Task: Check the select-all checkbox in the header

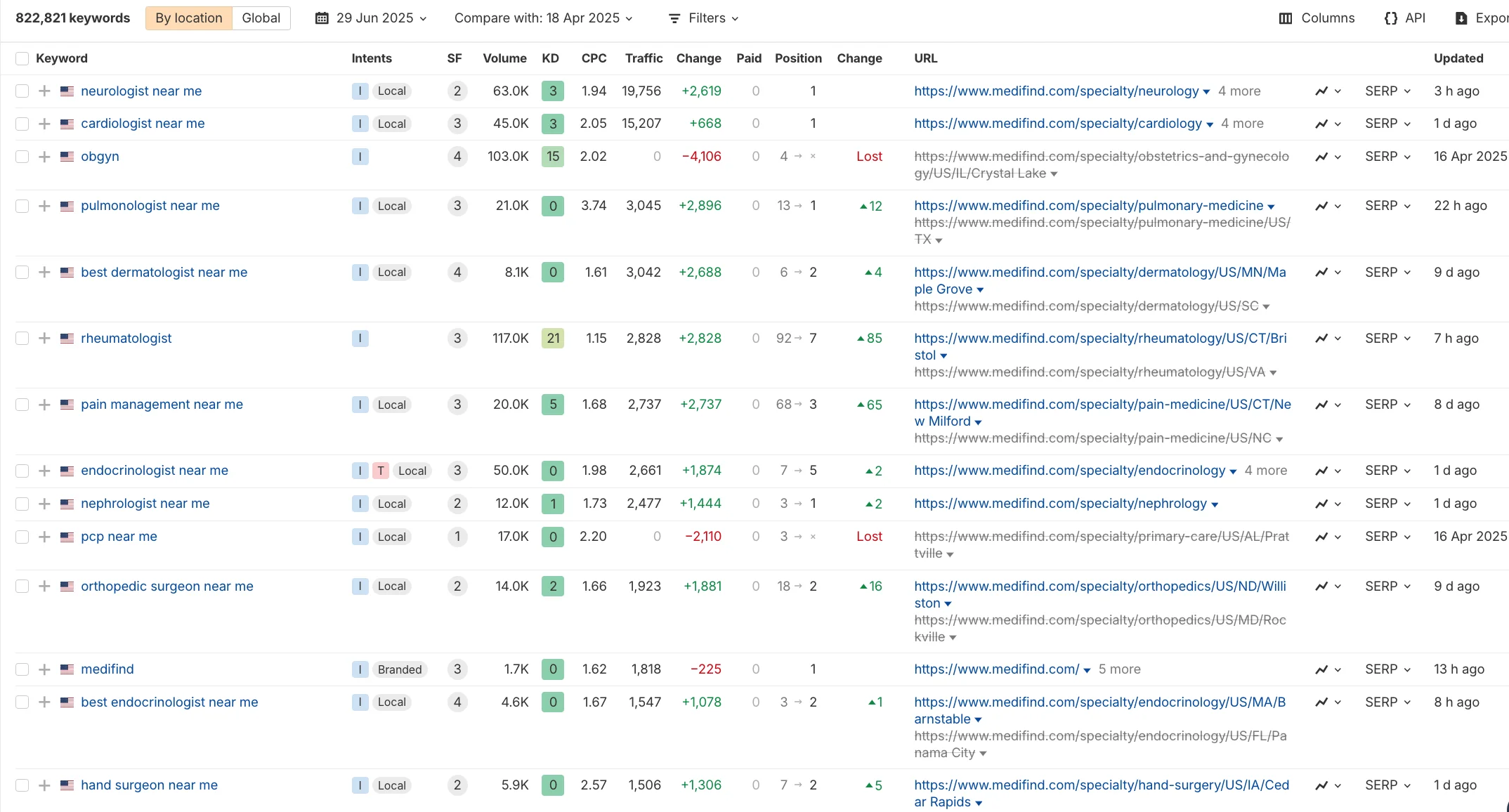Action: pyautogui.click(x=22, y=58)
